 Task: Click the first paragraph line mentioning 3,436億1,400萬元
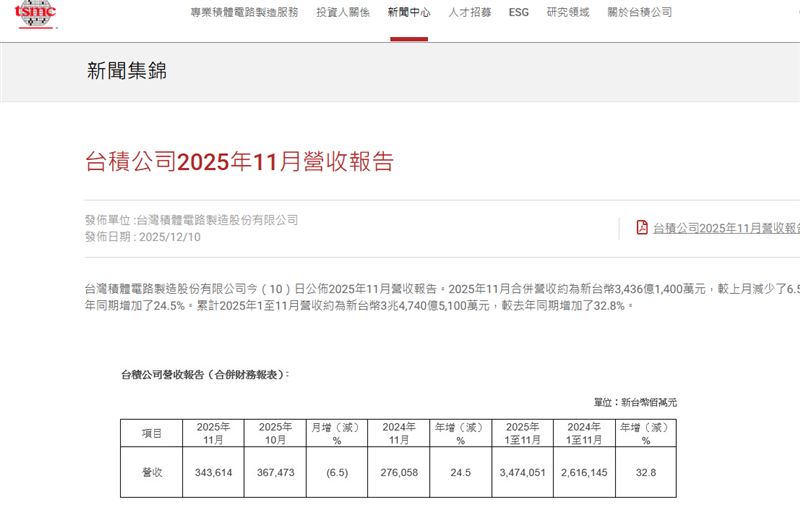click(x=442, y=289)
